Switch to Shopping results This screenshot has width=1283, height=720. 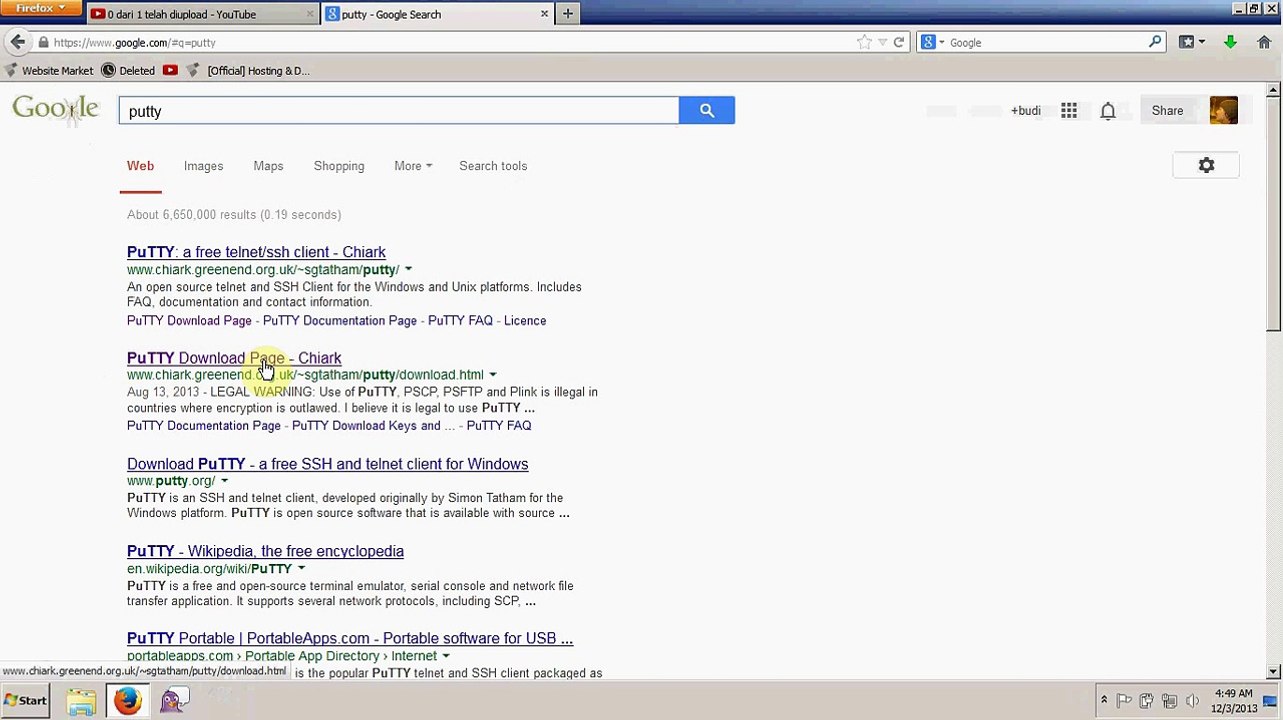tap(339, 166)
